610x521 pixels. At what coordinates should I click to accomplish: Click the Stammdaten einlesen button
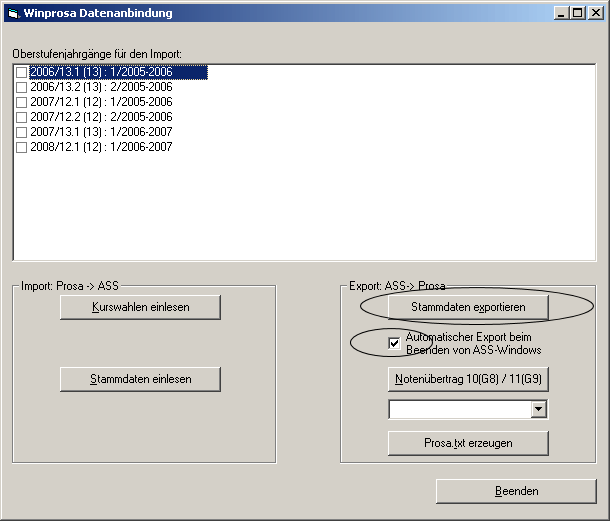click(140, 379)
